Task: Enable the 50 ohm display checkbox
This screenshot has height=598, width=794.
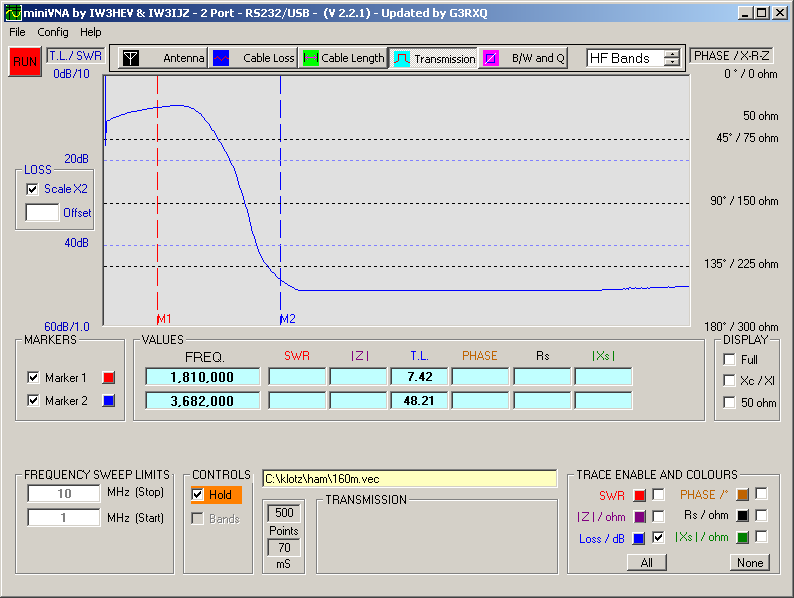Action: point(729,402)
